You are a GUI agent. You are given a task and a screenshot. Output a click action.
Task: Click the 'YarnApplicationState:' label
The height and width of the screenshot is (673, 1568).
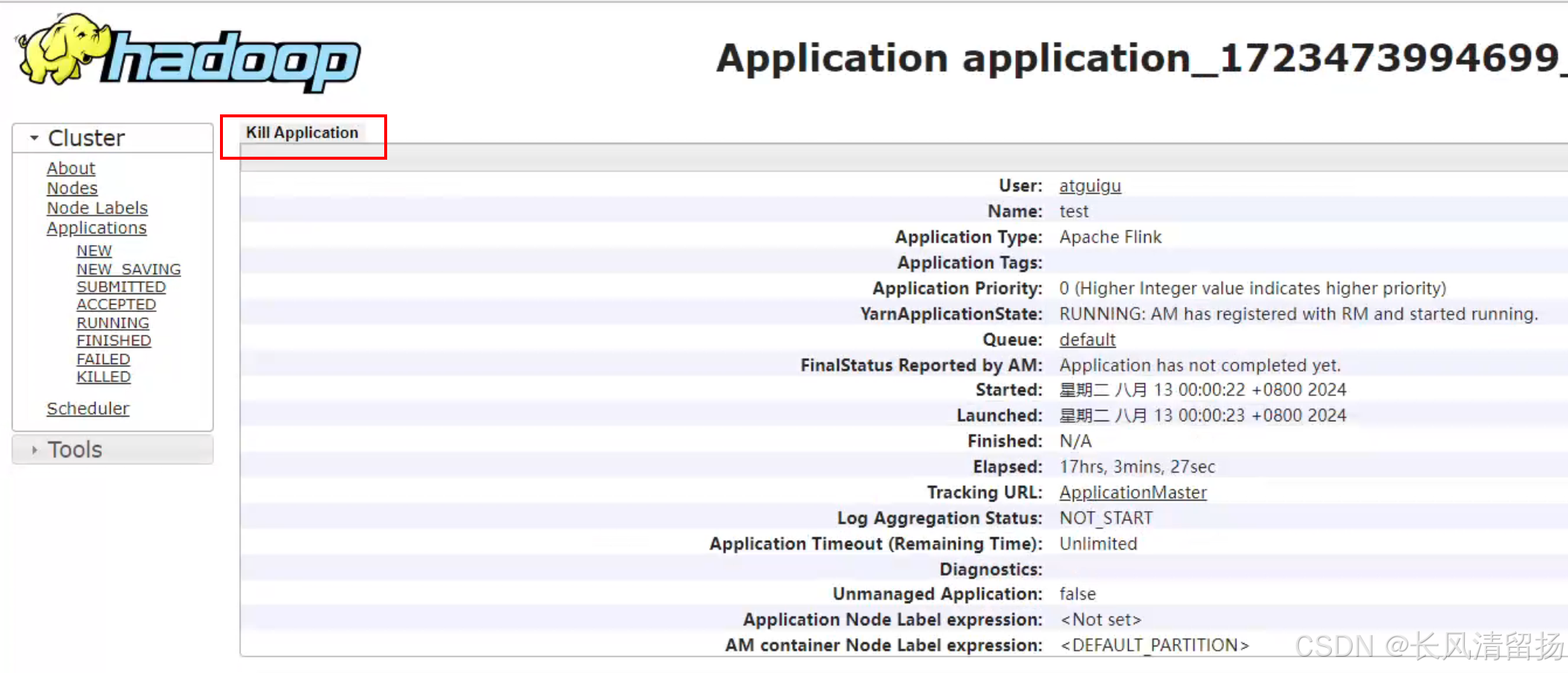pos(951,315)
